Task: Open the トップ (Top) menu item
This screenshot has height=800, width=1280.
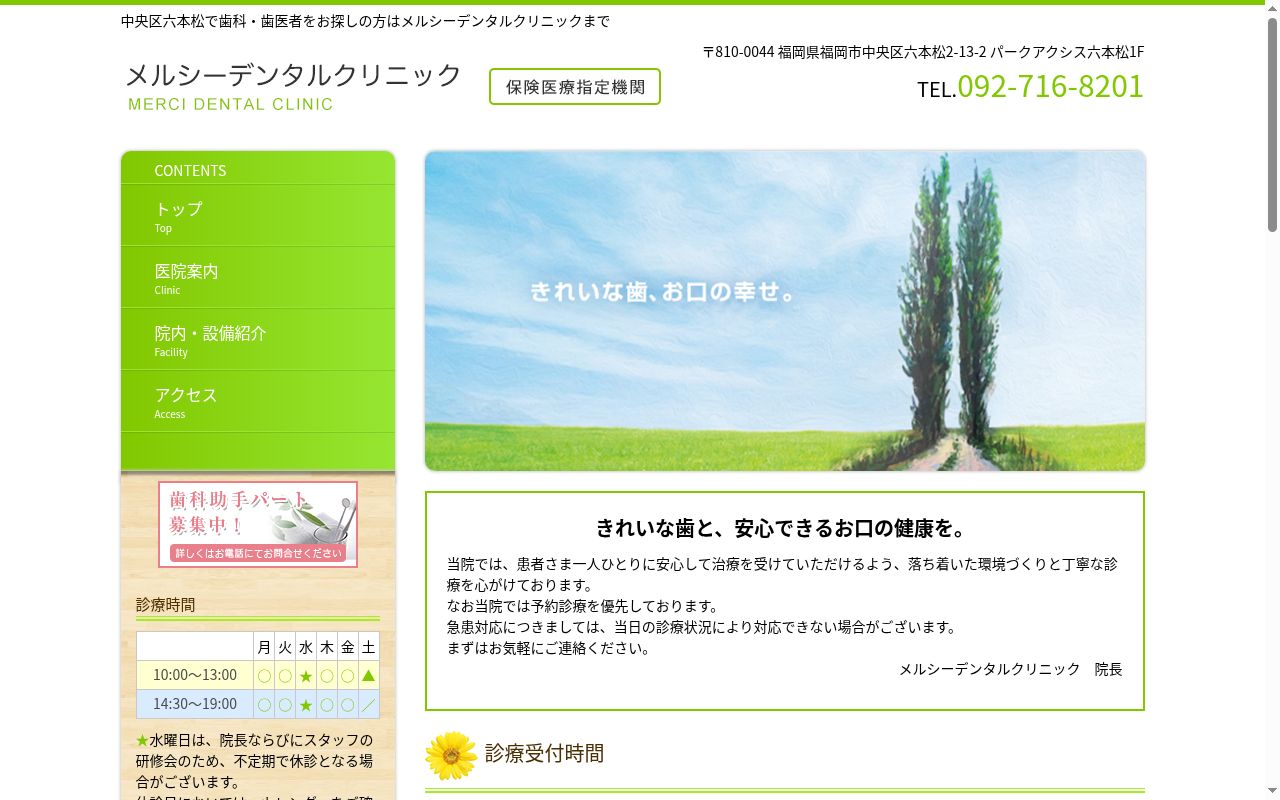Action: coord(258,216)
